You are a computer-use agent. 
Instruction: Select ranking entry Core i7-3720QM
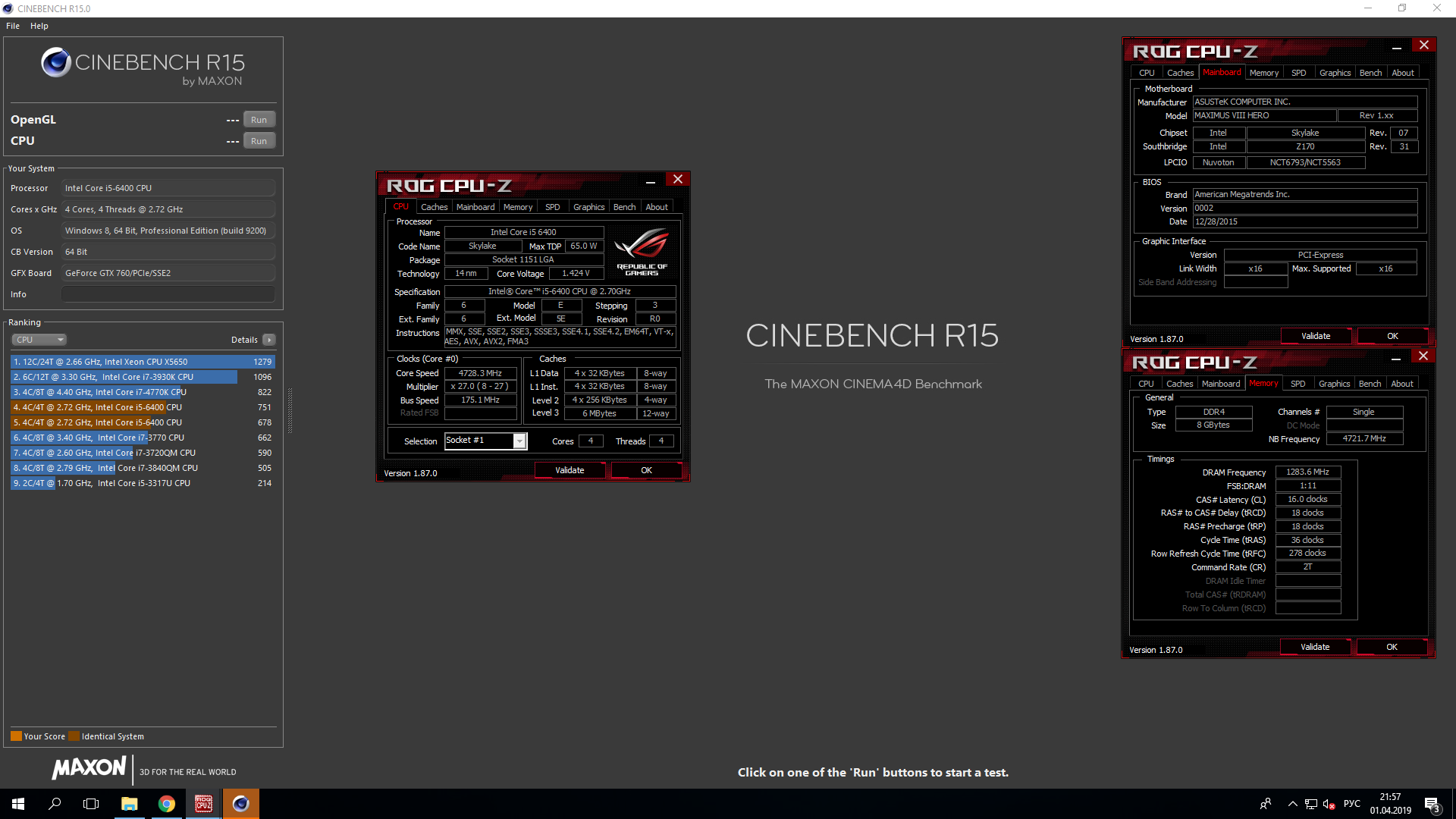point(143,453)
